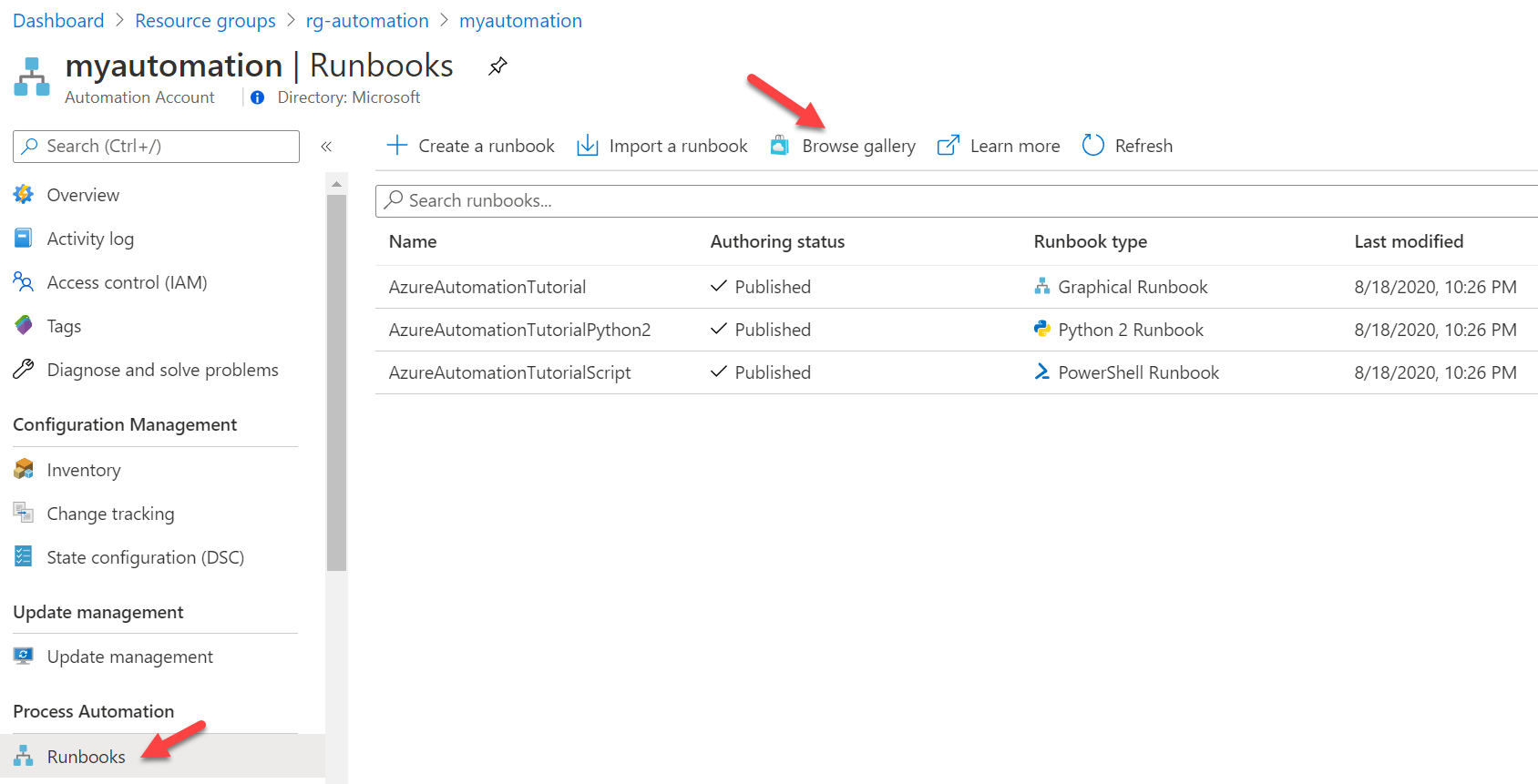Click the Directory: Microsoft text
This screenshot has width=1538, height=784.
[349, 97]
